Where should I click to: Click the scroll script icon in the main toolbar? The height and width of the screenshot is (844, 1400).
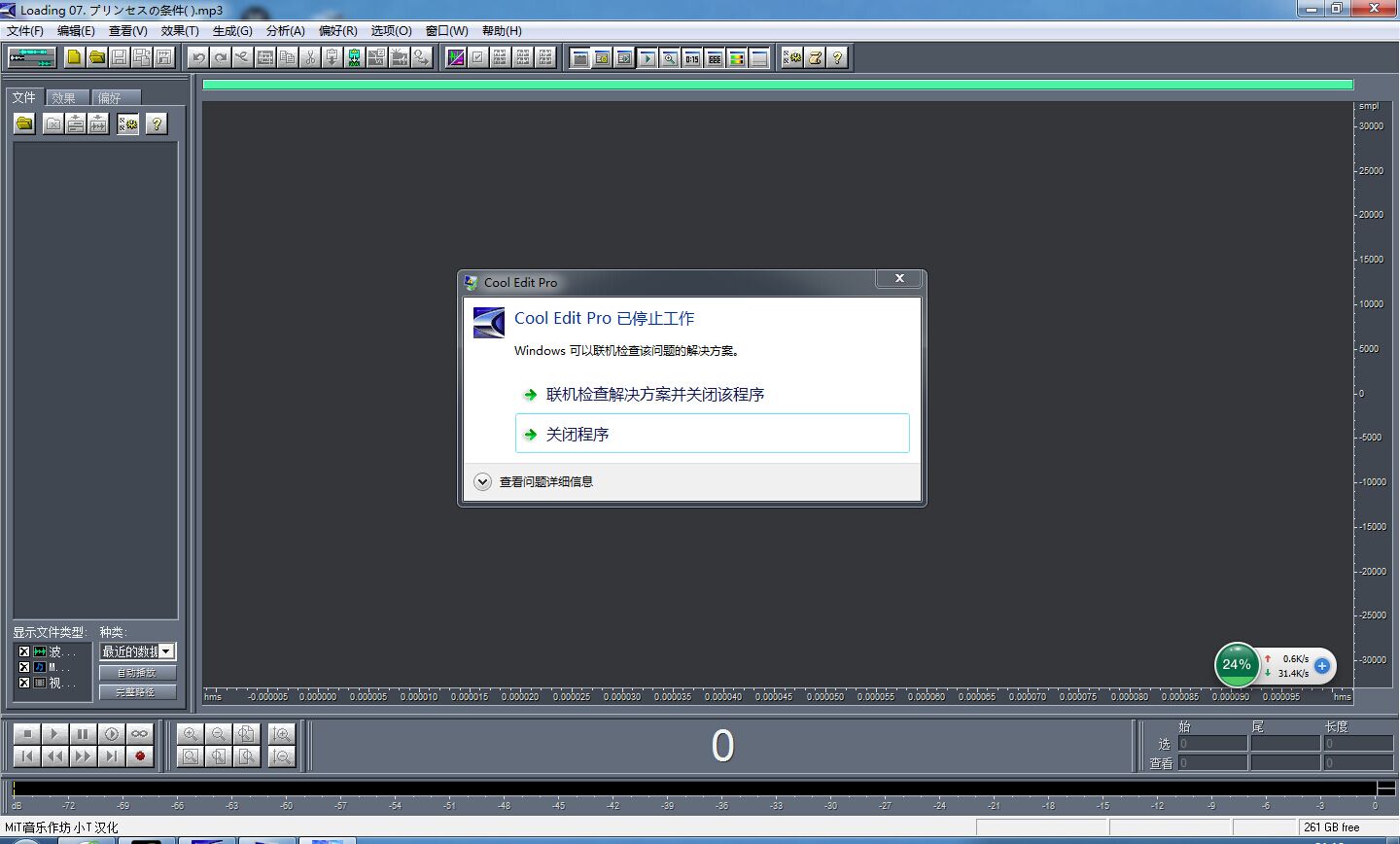[815, 57]
